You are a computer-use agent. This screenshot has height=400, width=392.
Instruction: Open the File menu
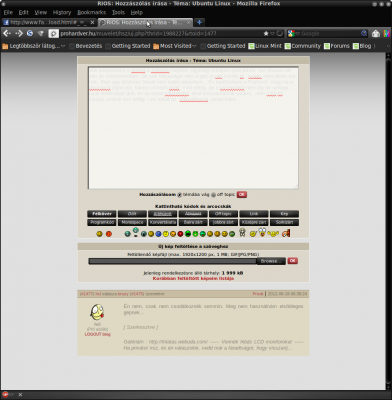click(x=8, y=12)
